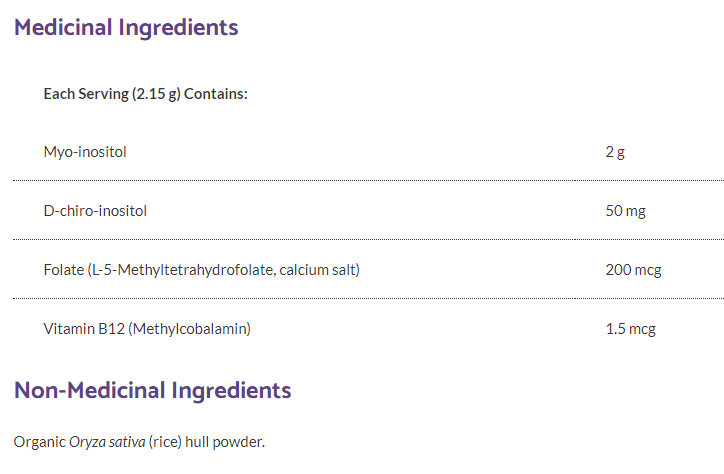724x474 pixels.
Task: Select the 50 mg amount value
Action: tap(625, 211)
